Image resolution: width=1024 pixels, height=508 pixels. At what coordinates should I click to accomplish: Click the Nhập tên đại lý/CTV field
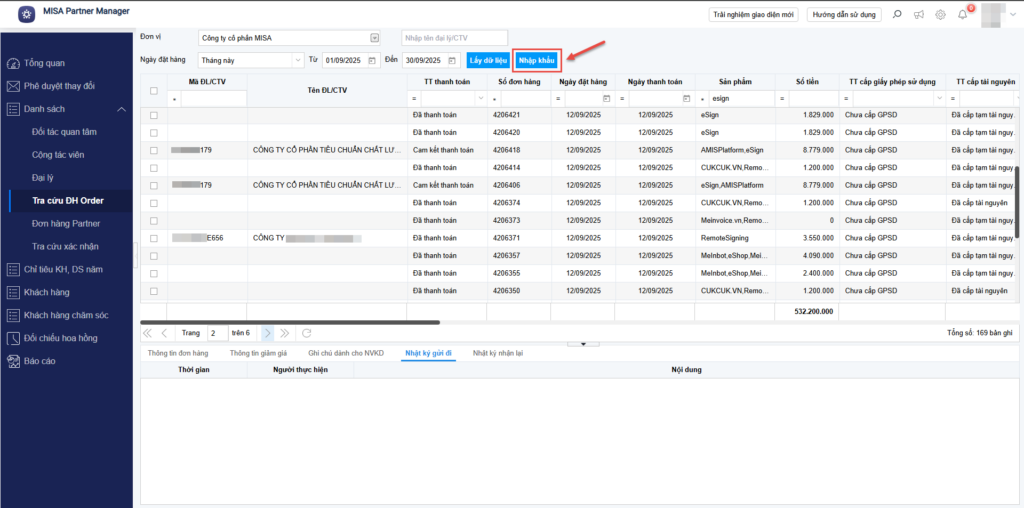[455, 38]
